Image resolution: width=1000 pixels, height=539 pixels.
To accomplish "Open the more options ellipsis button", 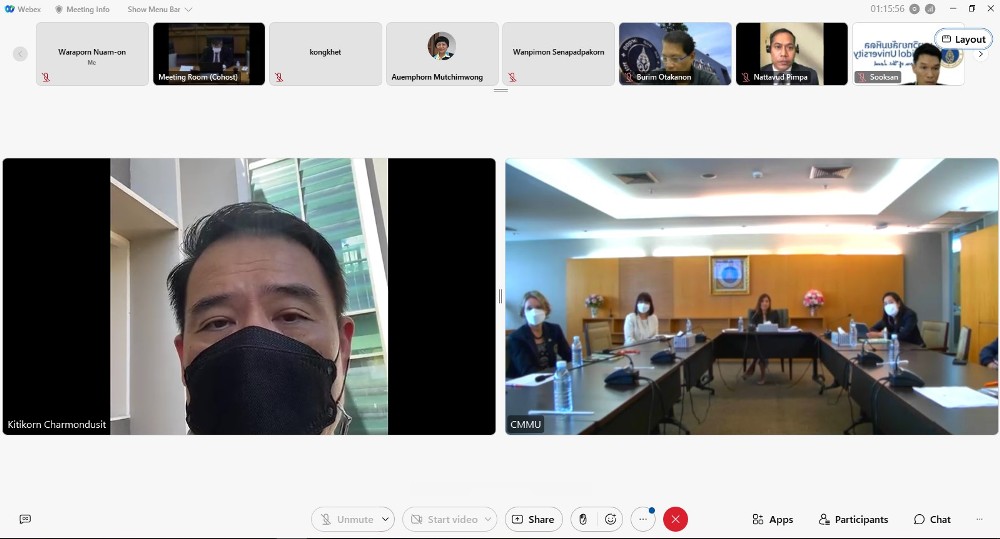I will pyautogui.click(x=643, y=519).
